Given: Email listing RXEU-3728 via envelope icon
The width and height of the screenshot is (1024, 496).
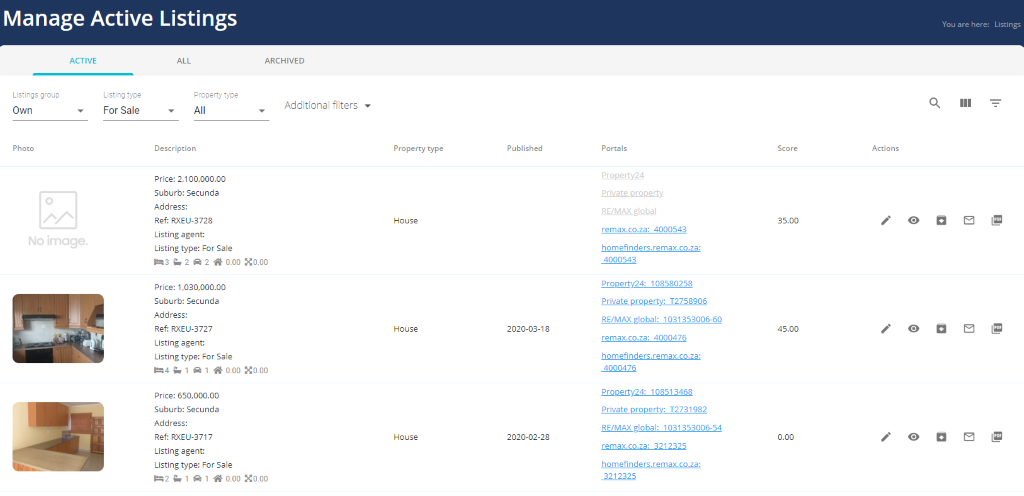Looking at the screenshot, I should click(x=969, y=221).
